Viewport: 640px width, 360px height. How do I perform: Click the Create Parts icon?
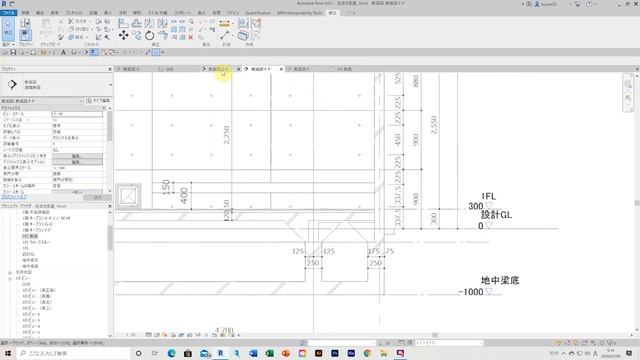pos(243,36)
